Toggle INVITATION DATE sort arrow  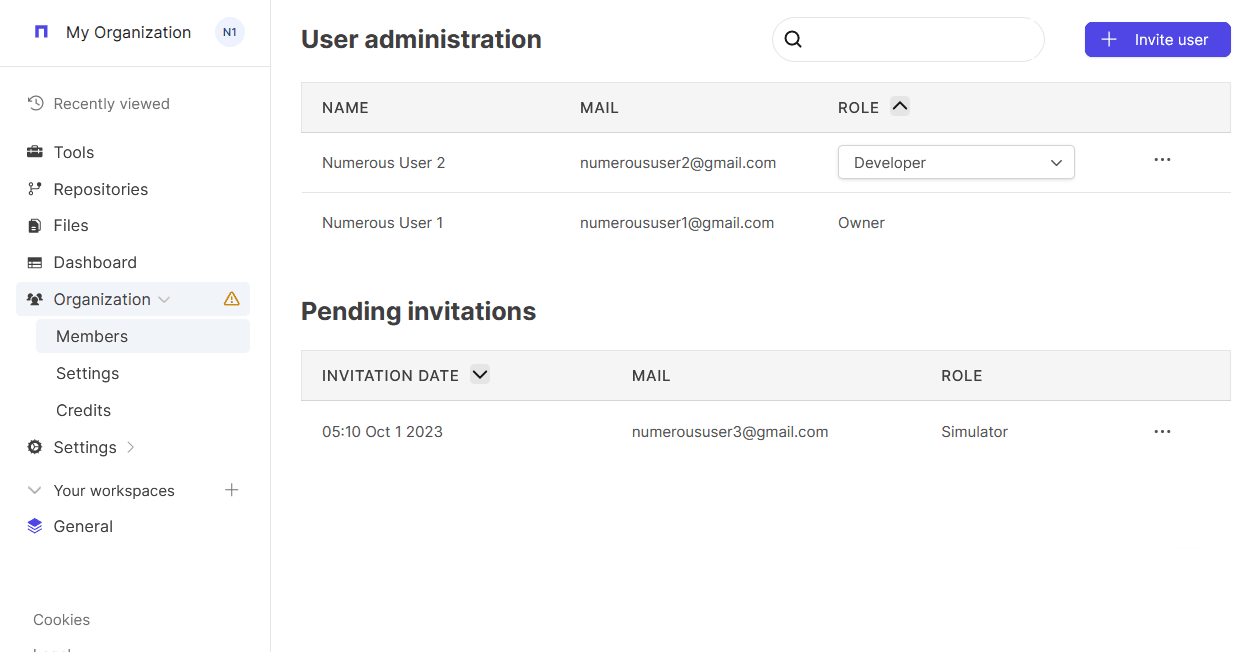tap(480, 375)
